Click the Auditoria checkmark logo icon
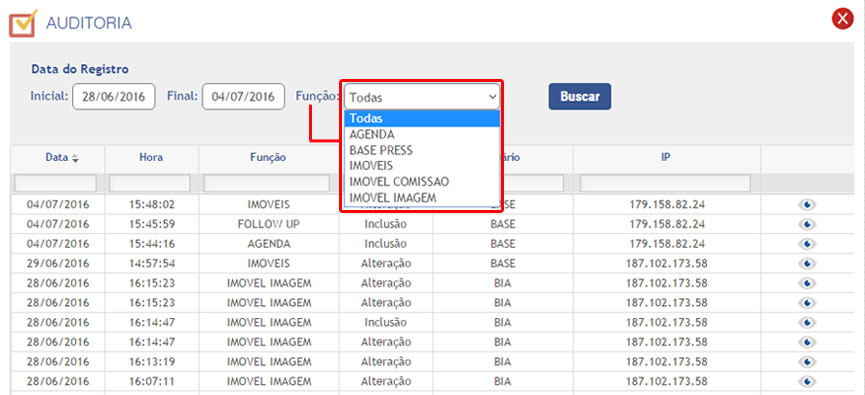 [x=23, y=23]
